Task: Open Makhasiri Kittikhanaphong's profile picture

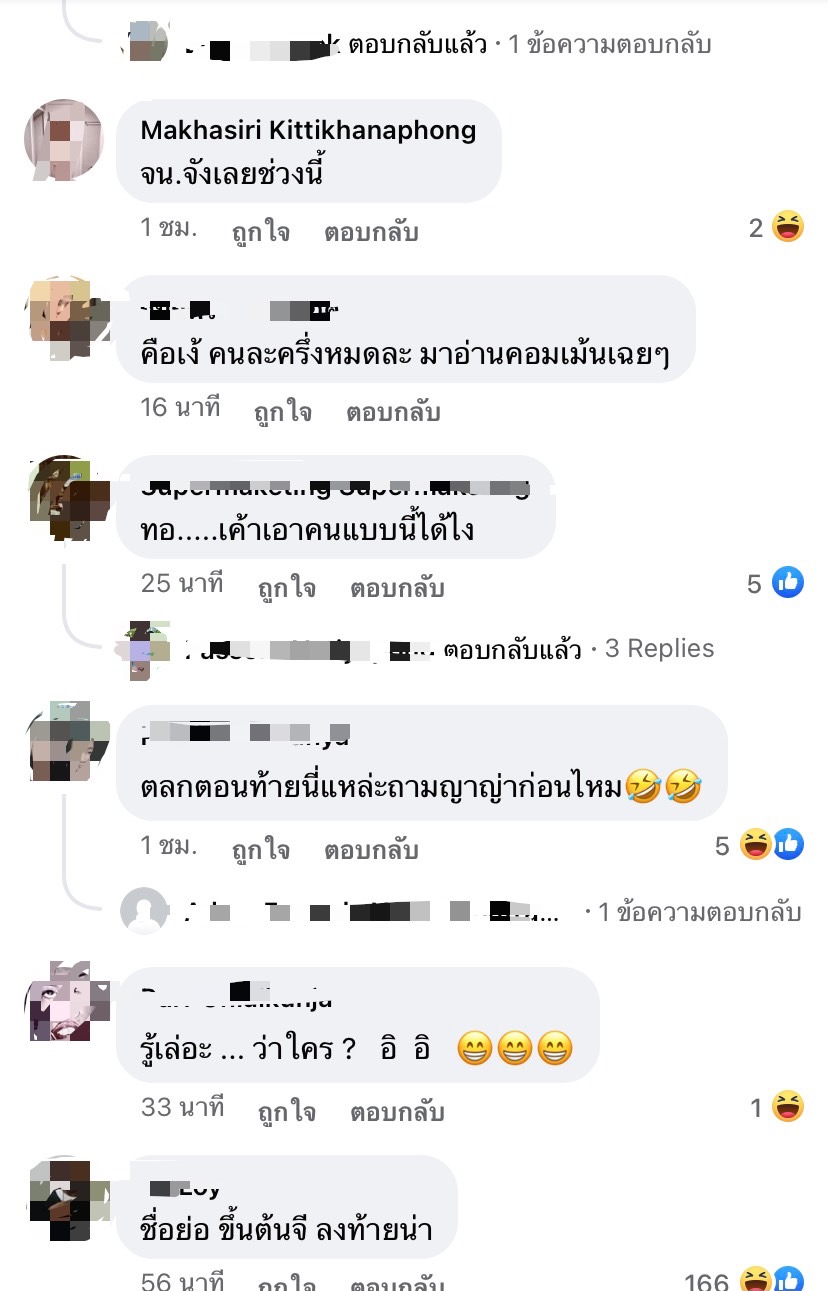Action: 64,140
